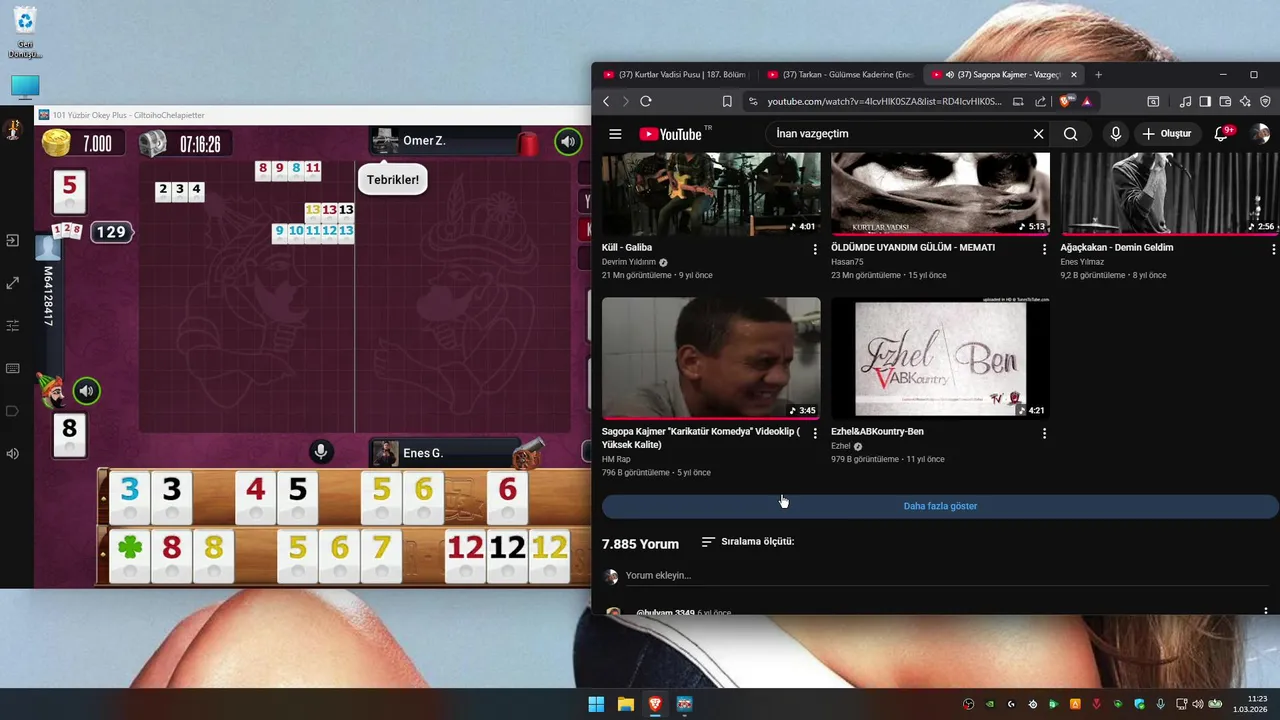Open options for Küll - Galiba video
Viewport: 1280px width, 720px height.
click(x=815, y=249)
